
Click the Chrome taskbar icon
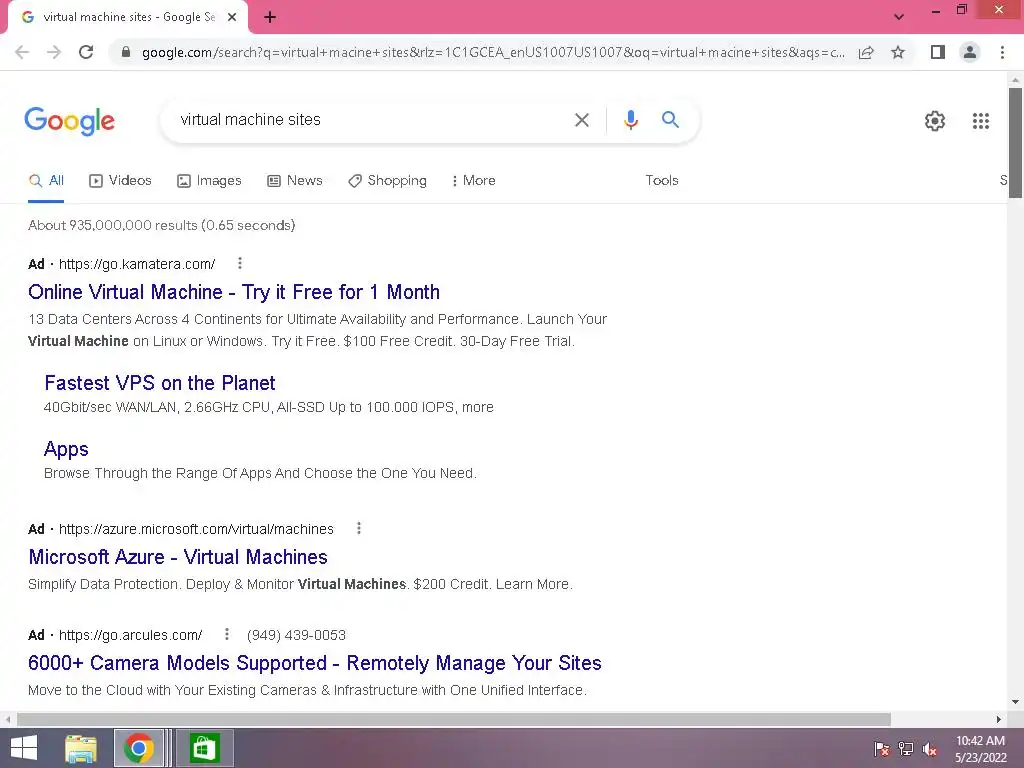[x=139, y=748]
